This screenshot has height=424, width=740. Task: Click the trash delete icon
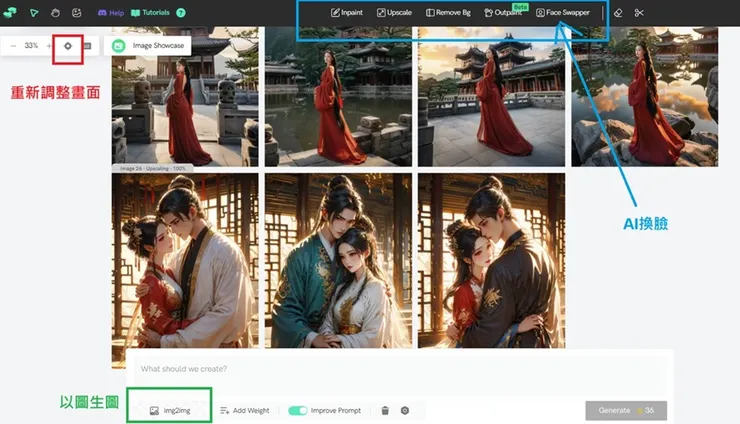coord(385,411)
